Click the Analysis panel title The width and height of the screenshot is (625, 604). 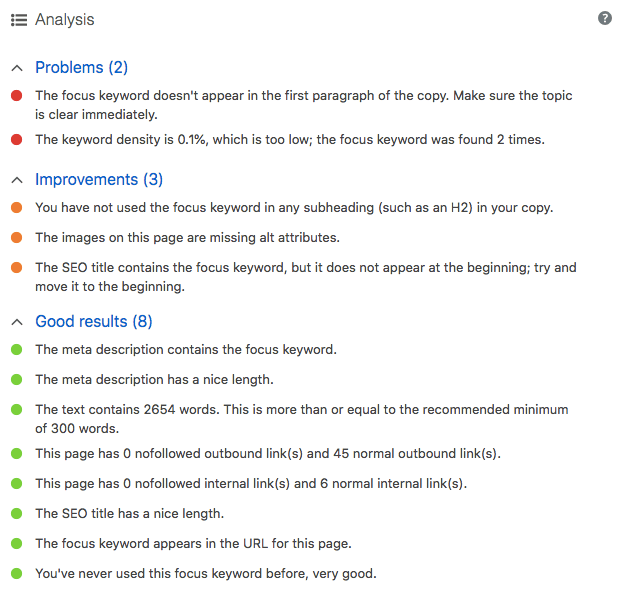click(x=64, y=20)
